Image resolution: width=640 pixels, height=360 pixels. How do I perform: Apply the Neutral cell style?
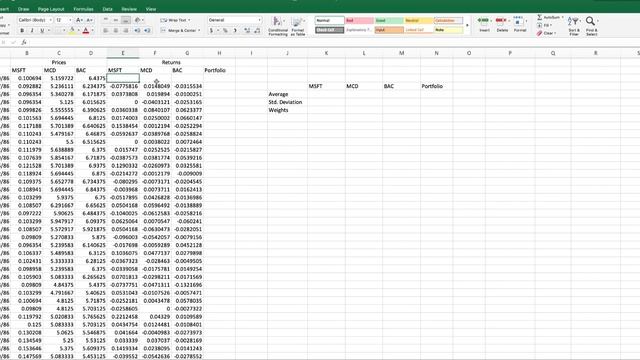pyautogui.click(x=419, y=20)
